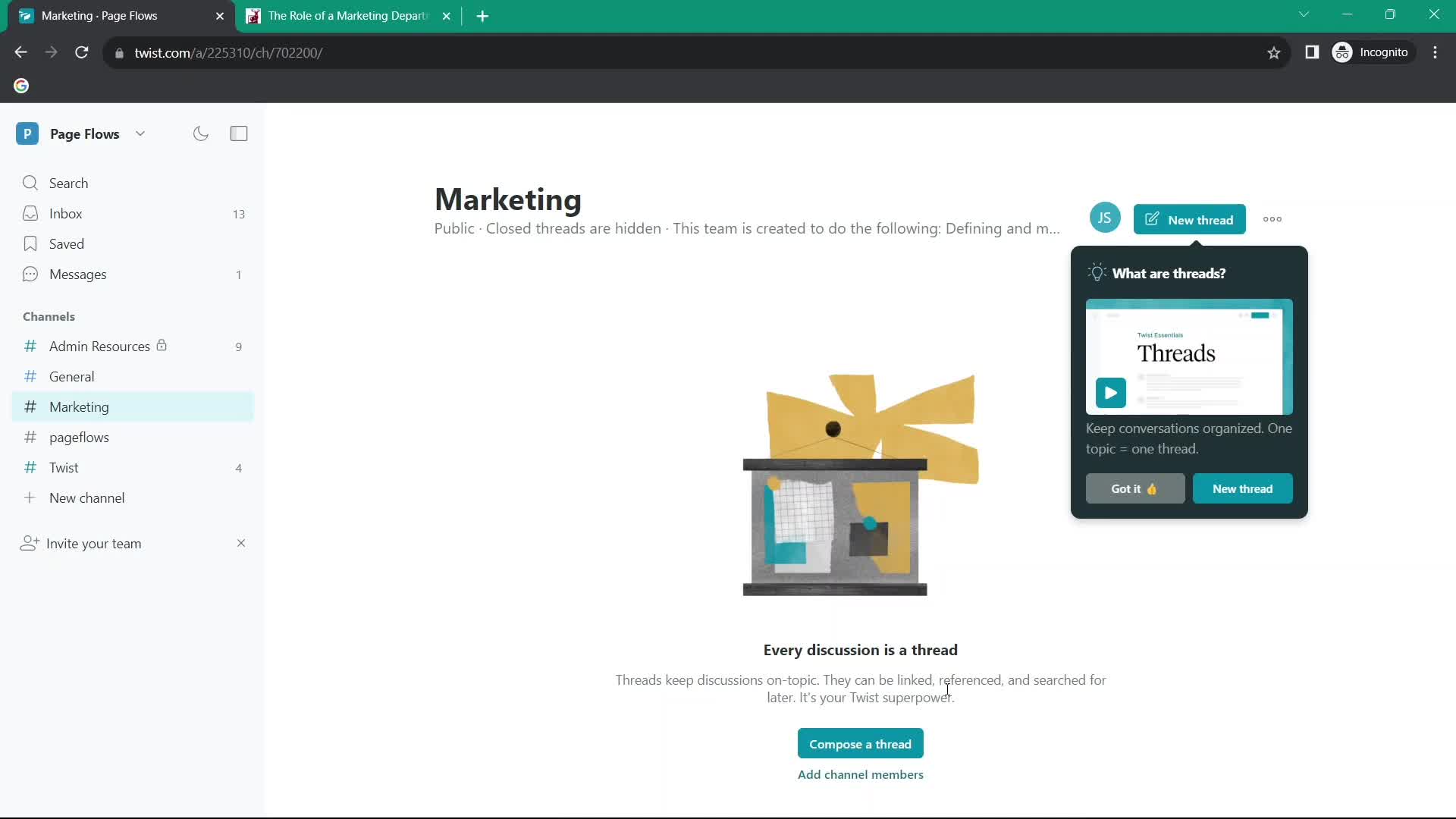Click the Add channel members link
Image resolution: width=1456 pixels, height=819 pixels.
(x=861, y=774)
